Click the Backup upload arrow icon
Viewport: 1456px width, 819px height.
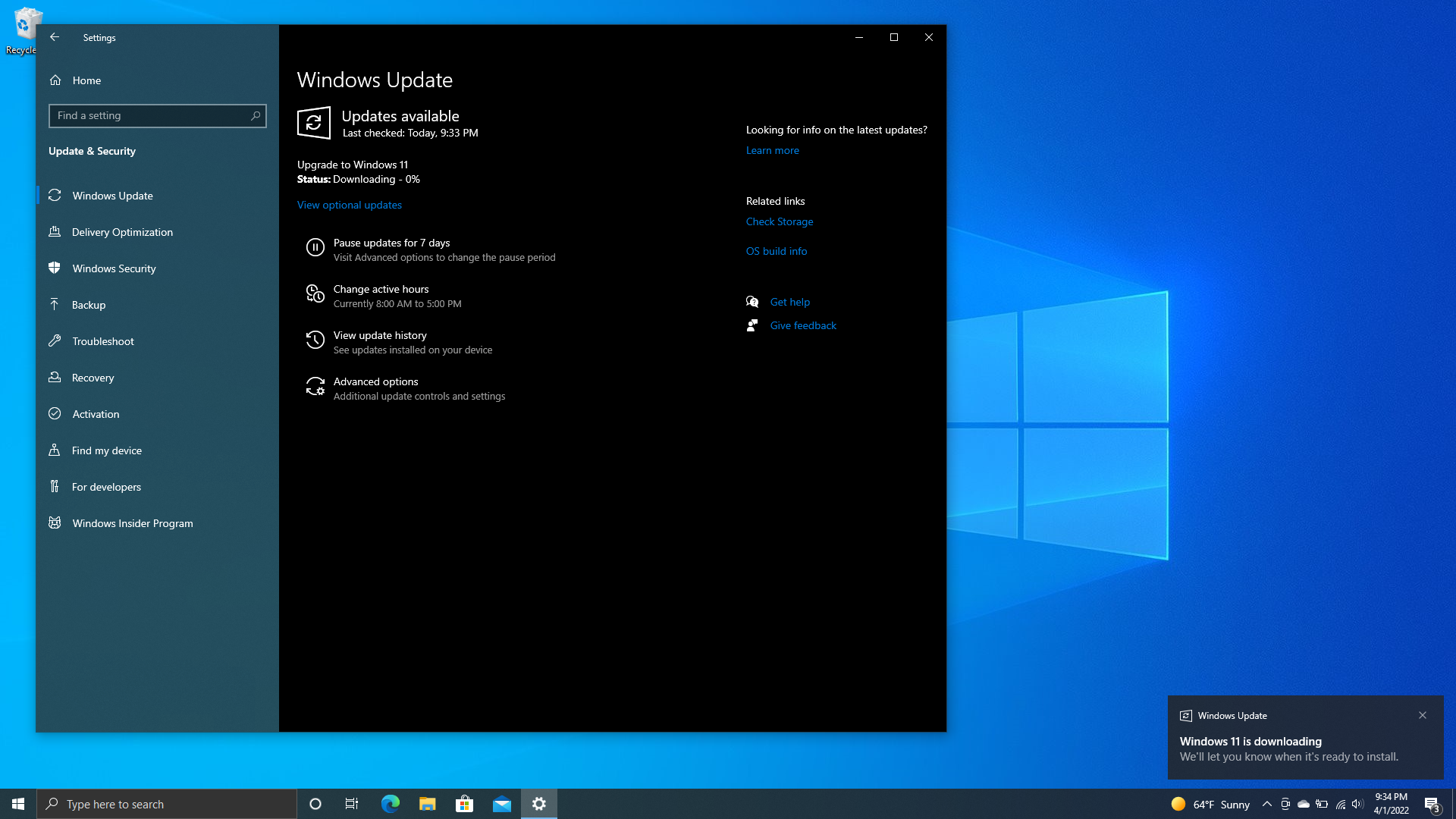(55, 304)
